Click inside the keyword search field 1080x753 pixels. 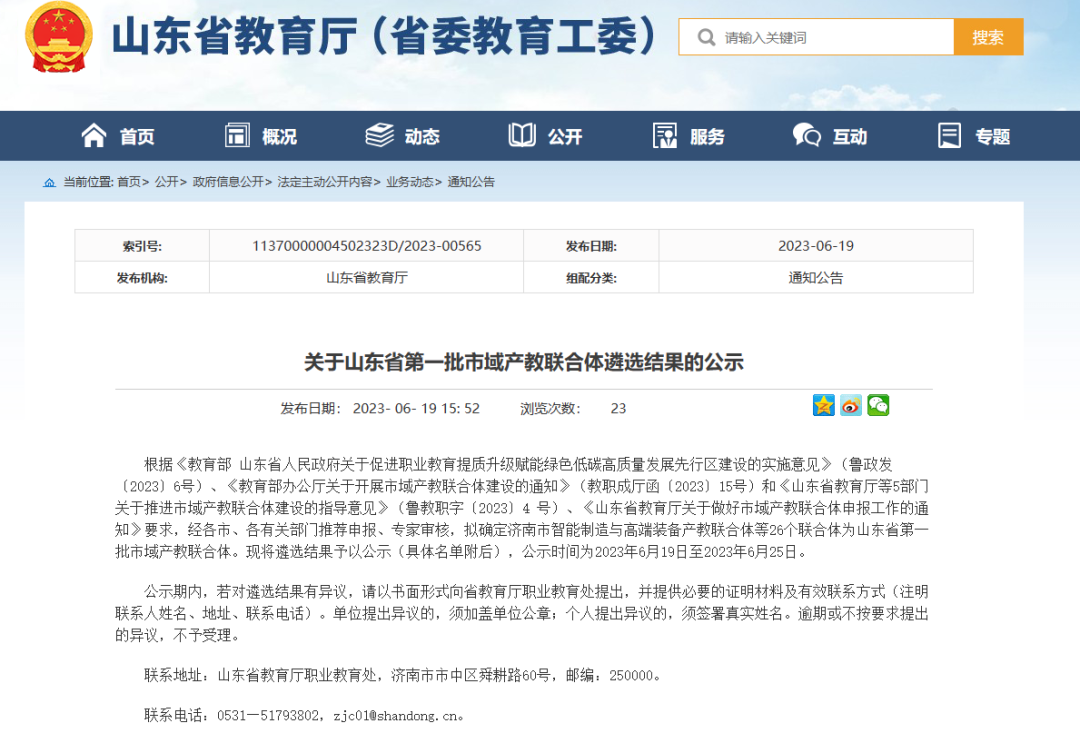tap(820, 36)
